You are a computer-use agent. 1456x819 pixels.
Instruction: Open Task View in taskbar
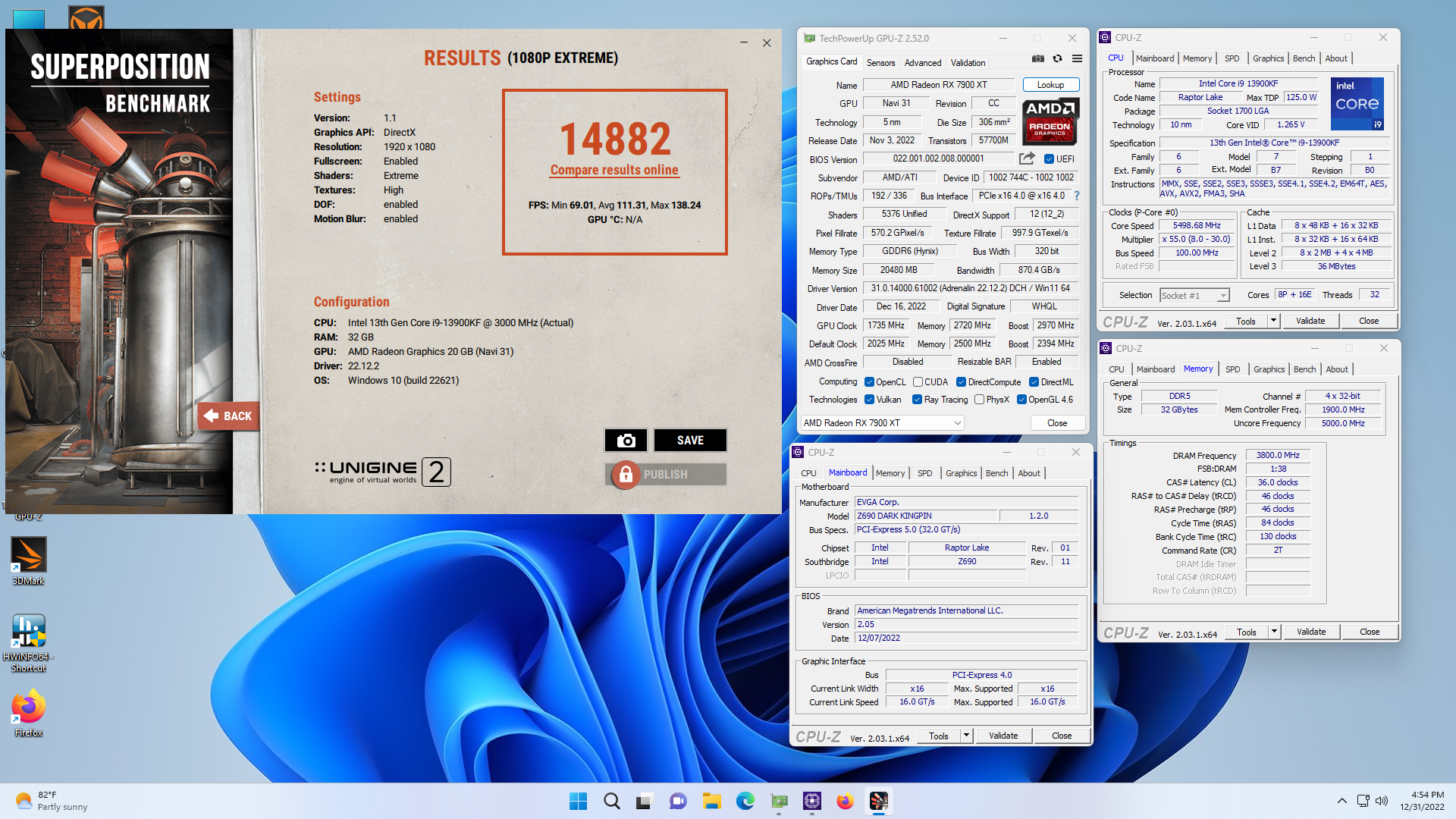coord(645,801)
